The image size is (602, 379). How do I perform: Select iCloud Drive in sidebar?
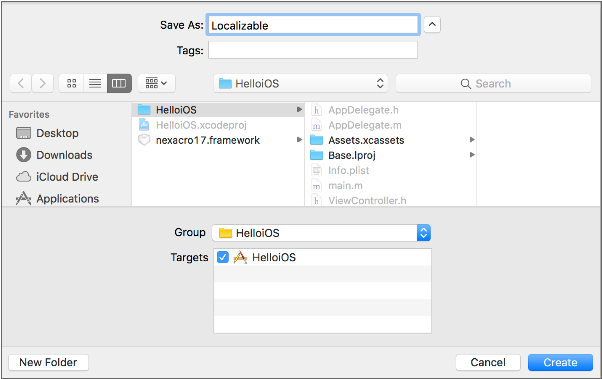pos(57,177)
